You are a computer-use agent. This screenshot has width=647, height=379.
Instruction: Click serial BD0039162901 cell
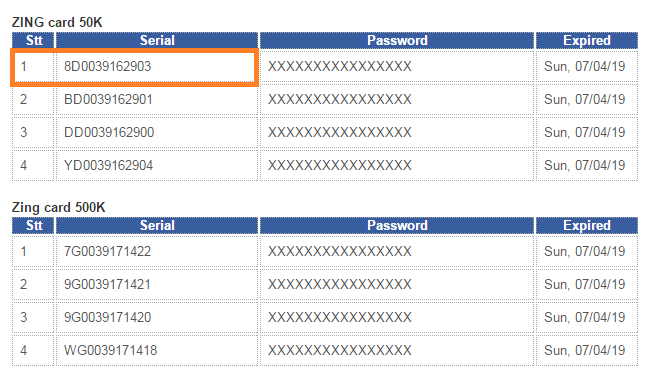[x=156, y=99]
